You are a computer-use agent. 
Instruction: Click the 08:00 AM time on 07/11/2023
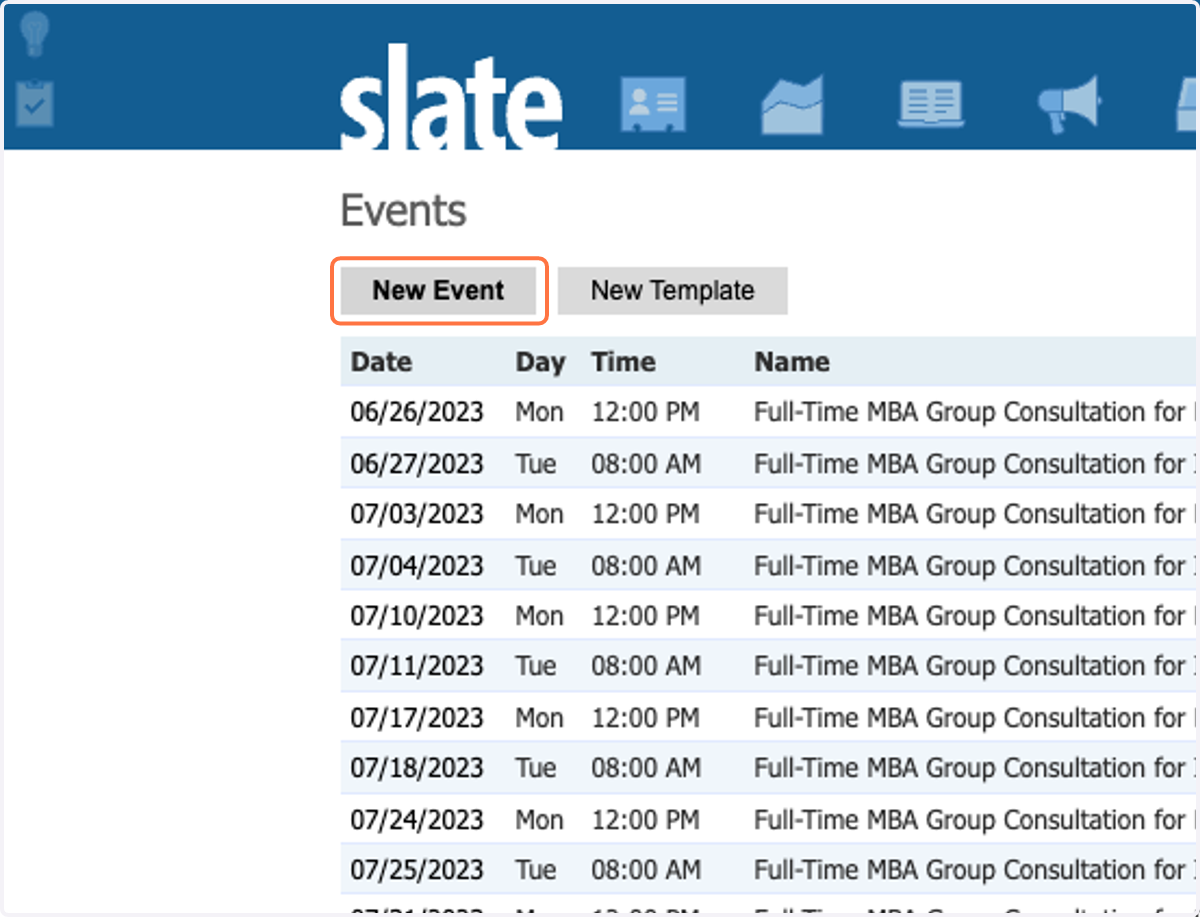pyautogui.click(x=646, y=666)
